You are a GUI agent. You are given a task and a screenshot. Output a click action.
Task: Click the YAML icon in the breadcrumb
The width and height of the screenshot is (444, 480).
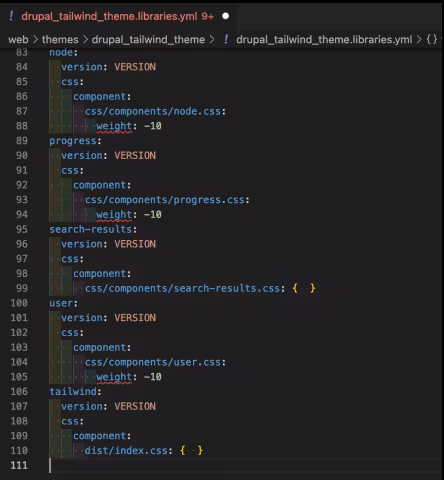226,39
